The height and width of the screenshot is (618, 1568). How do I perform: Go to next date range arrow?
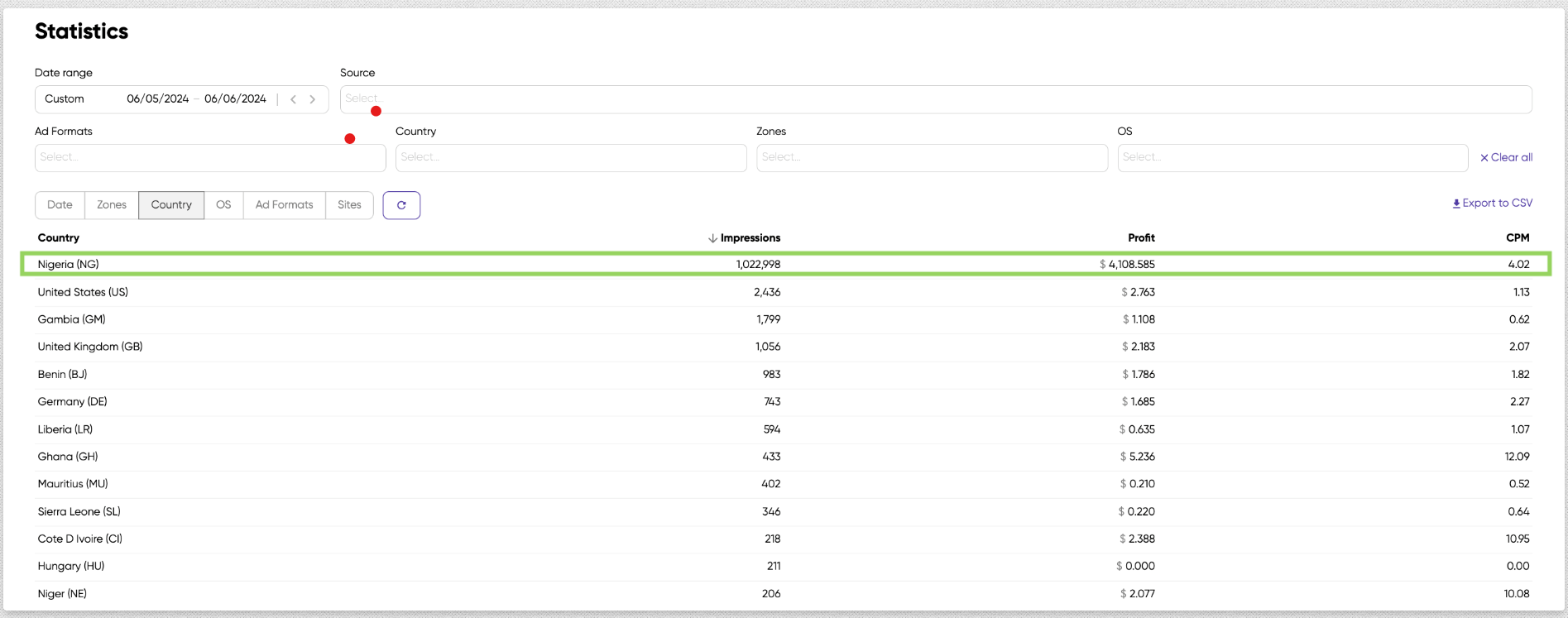pos(313,99)
